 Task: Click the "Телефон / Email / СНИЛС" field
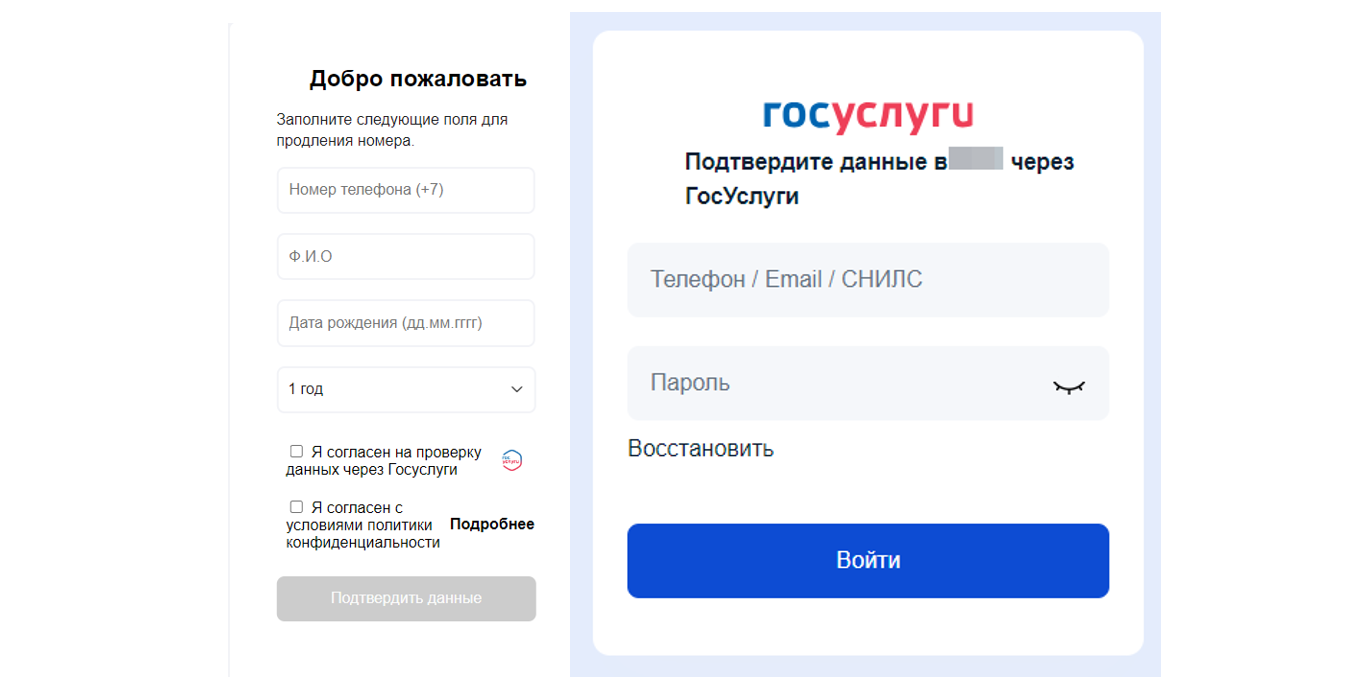tap(867, 280)
